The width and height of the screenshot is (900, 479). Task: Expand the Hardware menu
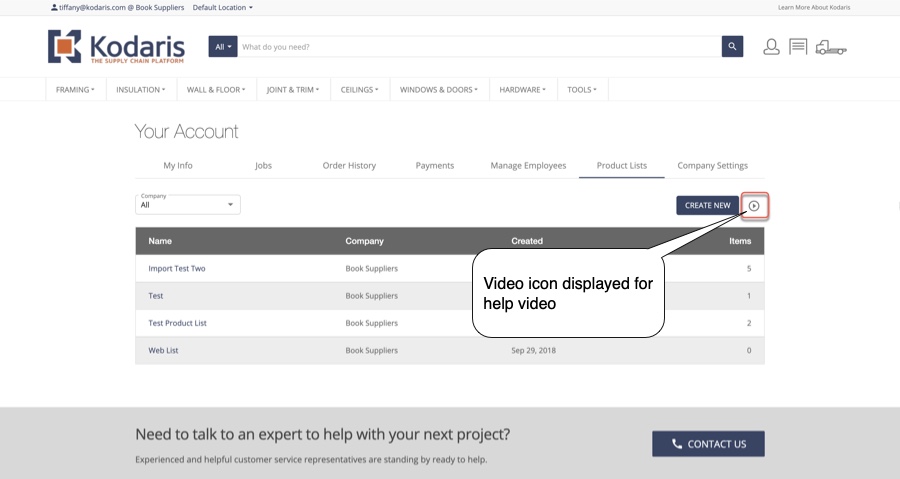click(x=522, y=89)
